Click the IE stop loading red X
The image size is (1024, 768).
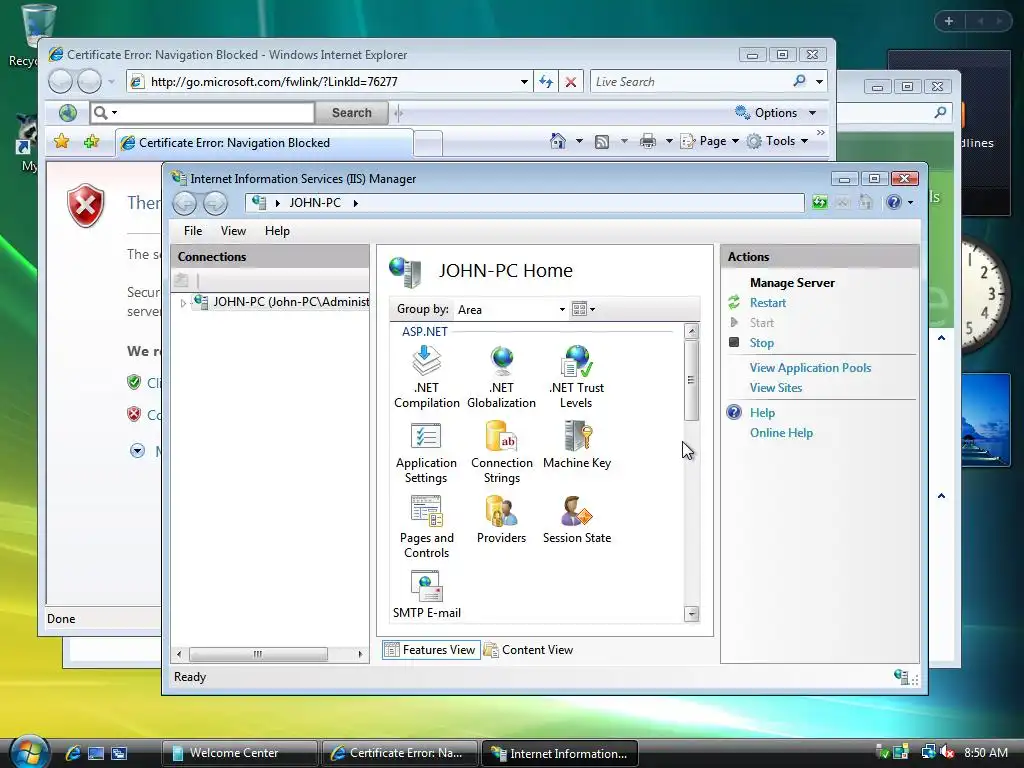[570, 82]
